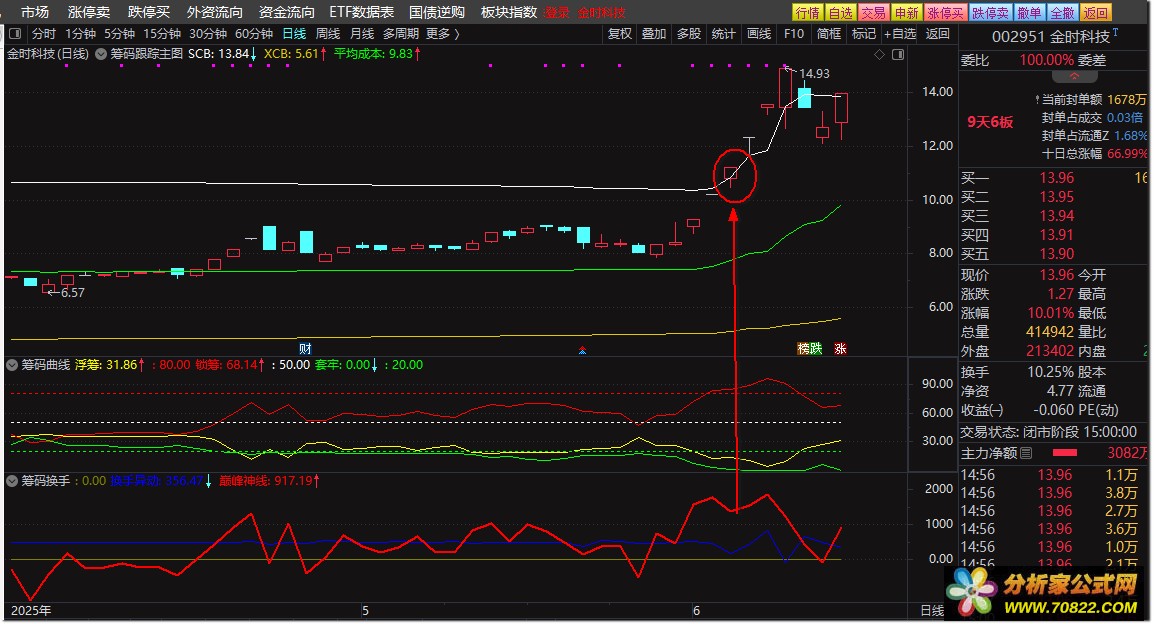Open the 板块指数 menu

(x=509, y=13)
